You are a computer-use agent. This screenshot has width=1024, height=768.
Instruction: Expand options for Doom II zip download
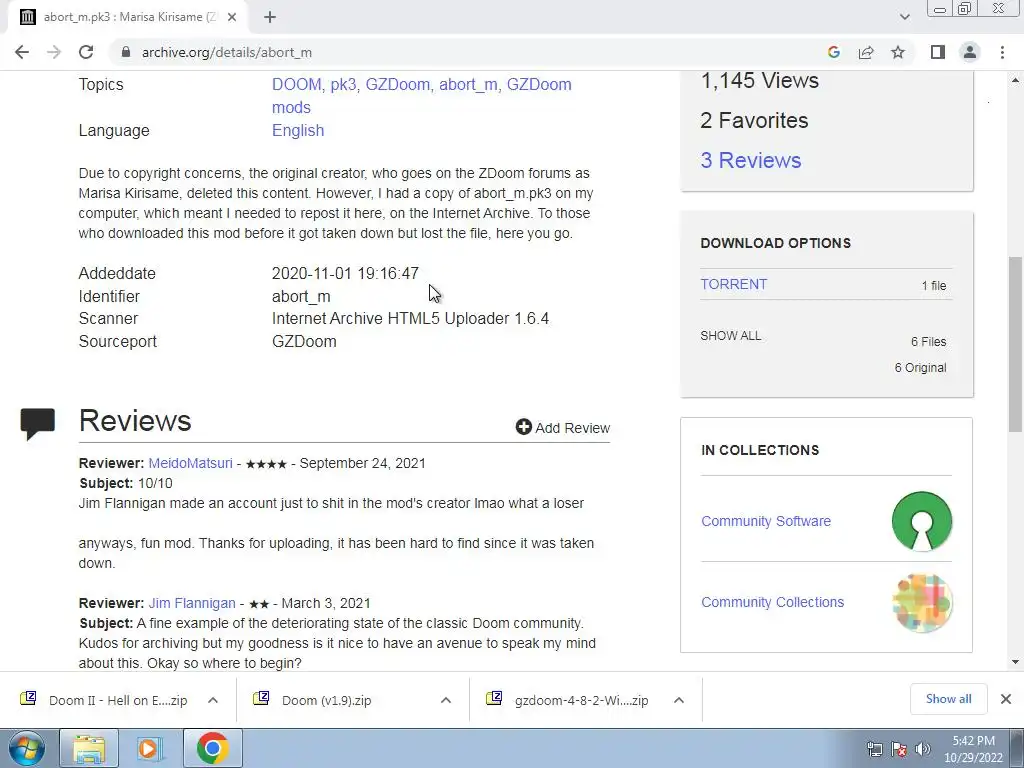point(213,700)
